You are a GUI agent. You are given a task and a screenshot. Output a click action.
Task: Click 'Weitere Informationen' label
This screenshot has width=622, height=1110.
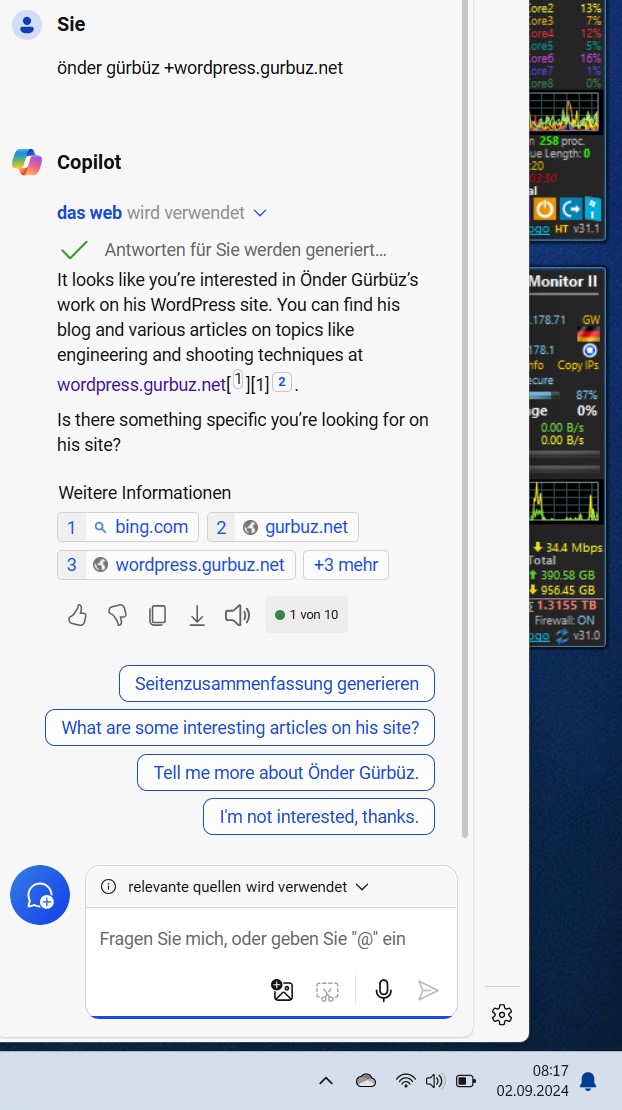tap(144, 493)
